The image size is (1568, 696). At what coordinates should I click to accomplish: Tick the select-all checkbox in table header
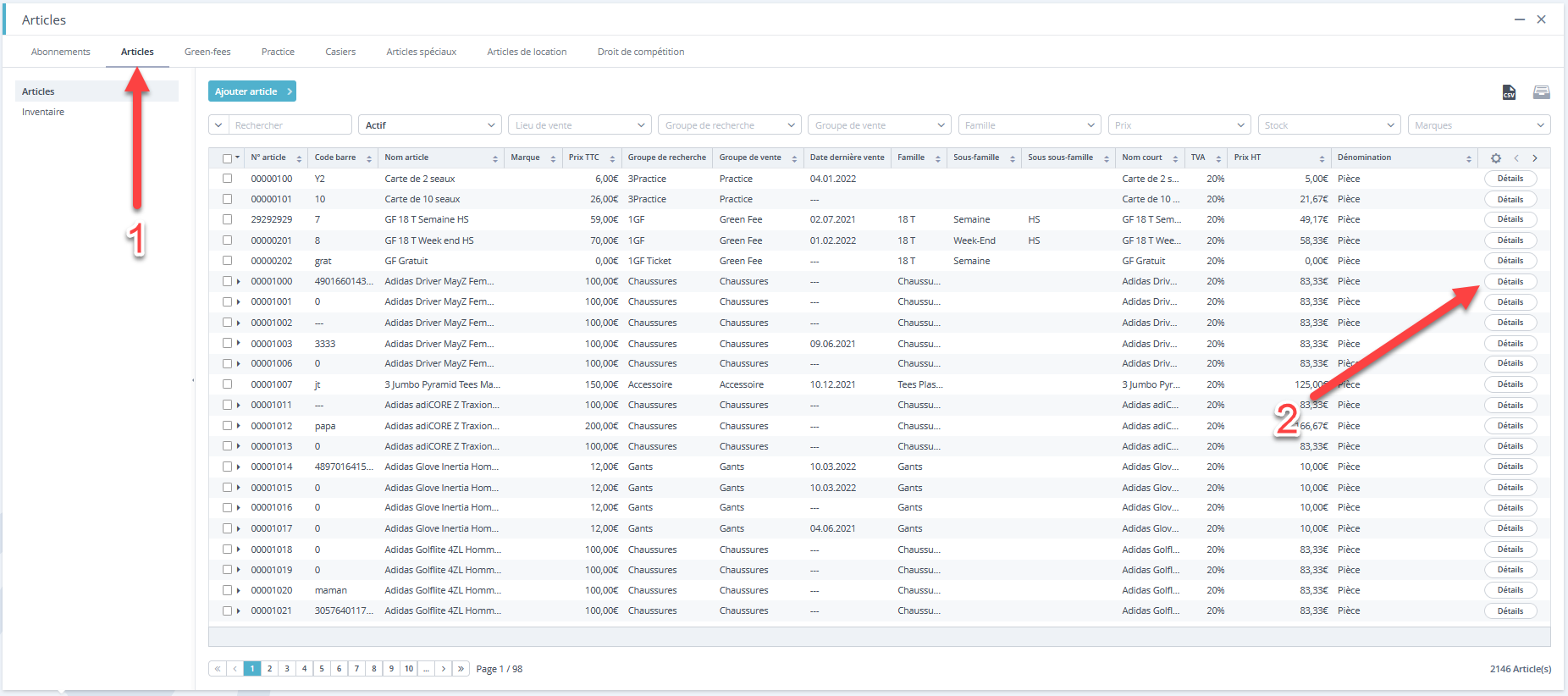pos(227,158)
